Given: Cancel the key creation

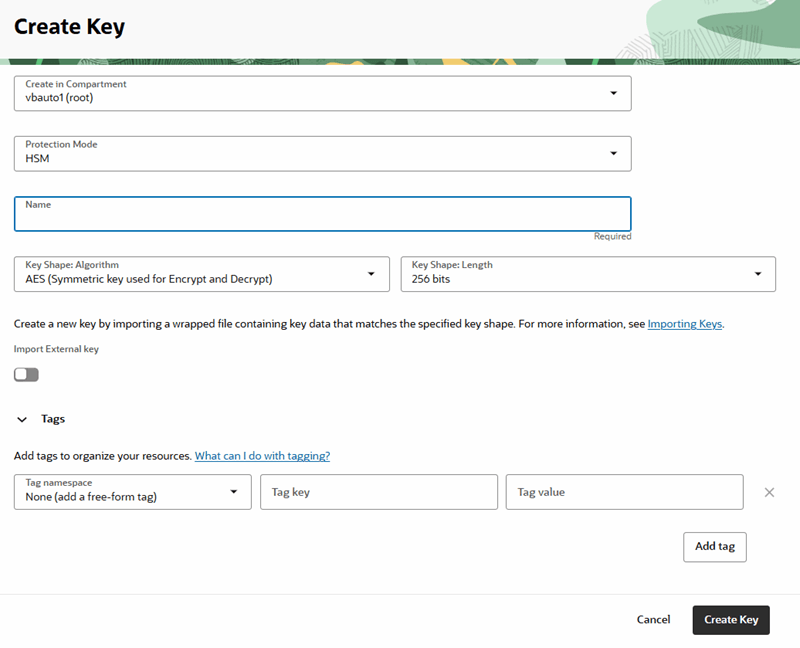Looking at the screenshot, I should click(x=653, y=620).
